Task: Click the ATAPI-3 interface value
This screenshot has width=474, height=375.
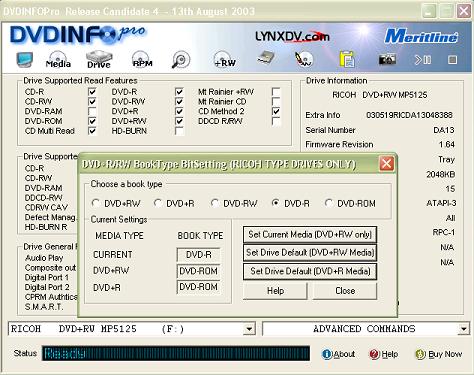Action: [441, 203]
